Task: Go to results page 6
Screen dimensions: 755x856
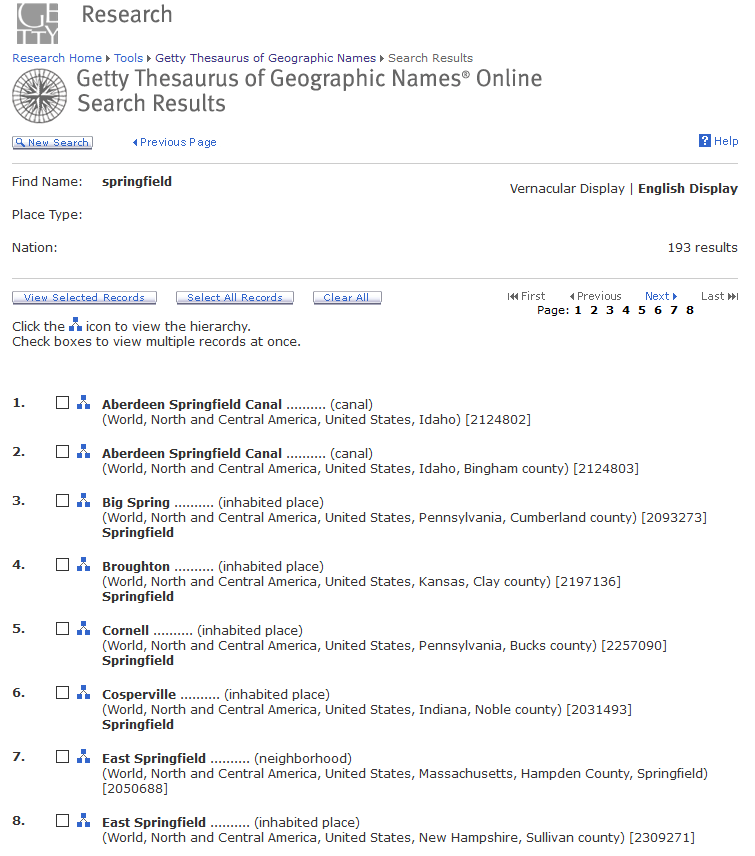Action: pyautogui.click(x=658, y=310)
